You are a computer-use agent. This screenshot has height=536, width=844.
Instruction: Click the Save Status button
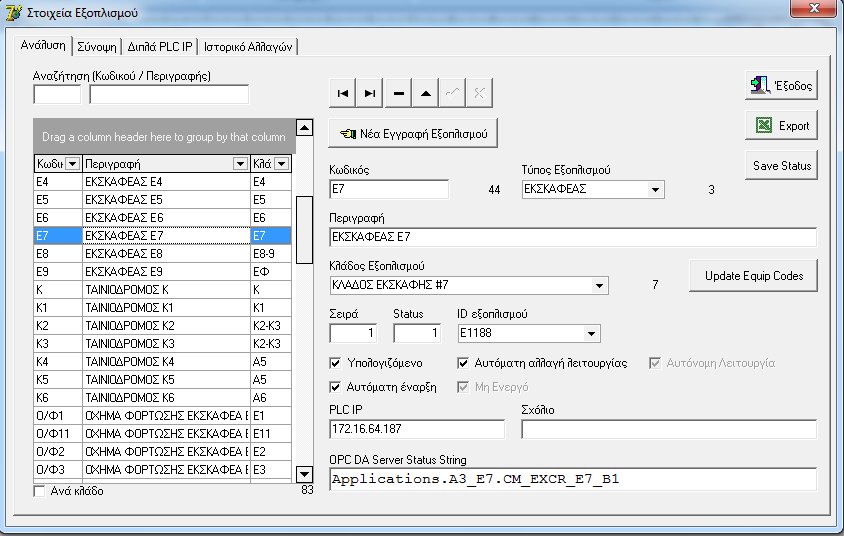click(781, 165)
